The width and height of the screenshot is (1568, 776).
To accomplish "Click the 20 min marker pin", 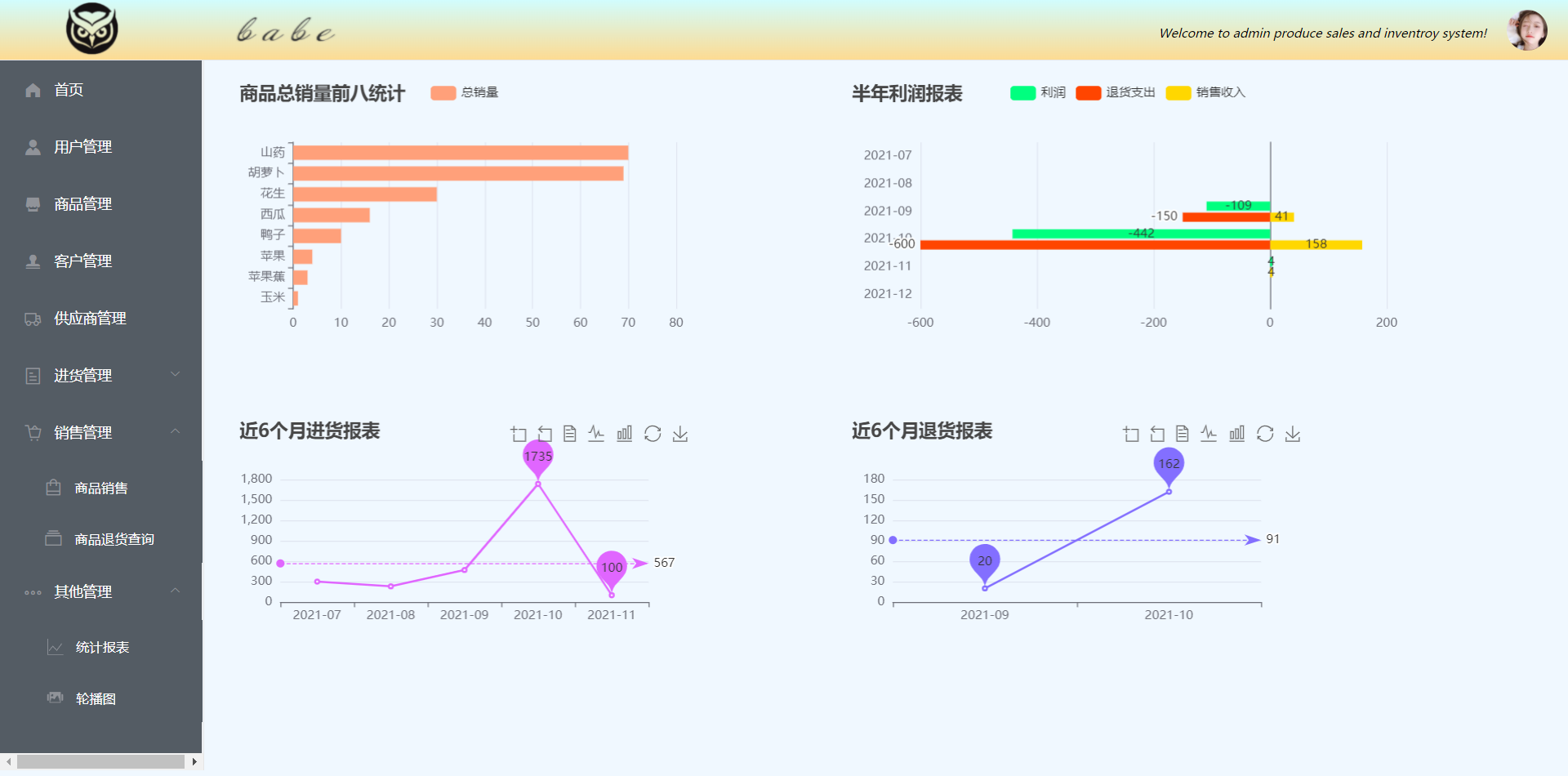I will 985,562.
